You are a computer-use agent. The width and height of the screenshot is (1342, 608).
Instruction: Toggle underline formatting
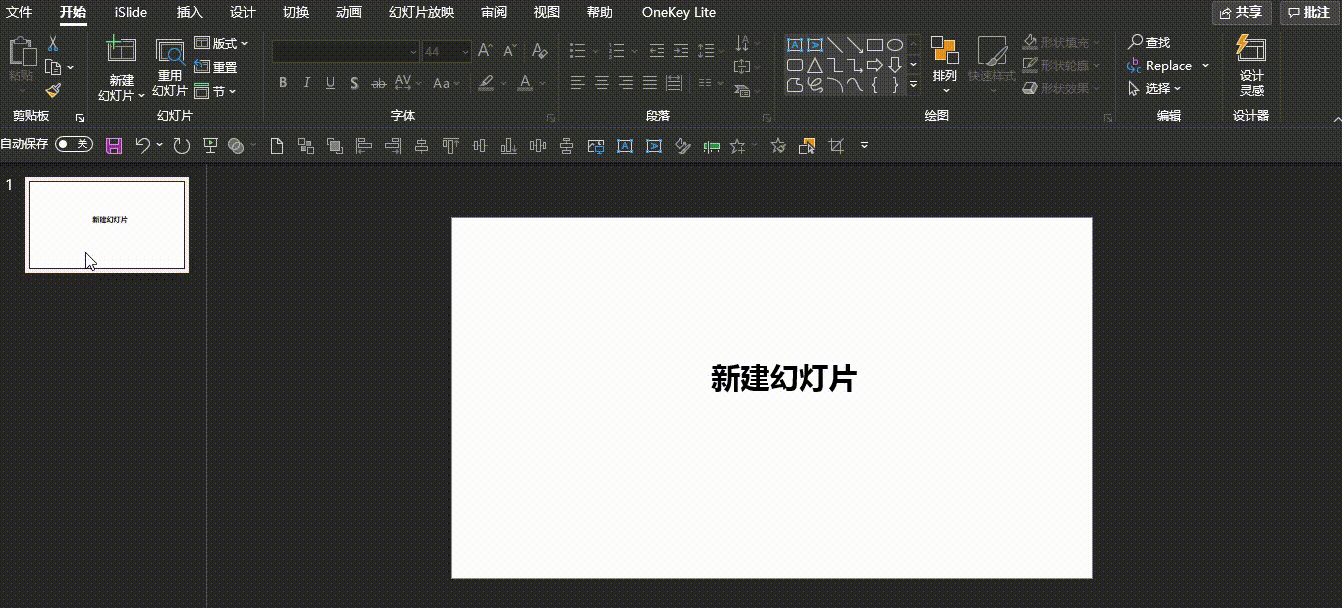[x=330, y=83]
